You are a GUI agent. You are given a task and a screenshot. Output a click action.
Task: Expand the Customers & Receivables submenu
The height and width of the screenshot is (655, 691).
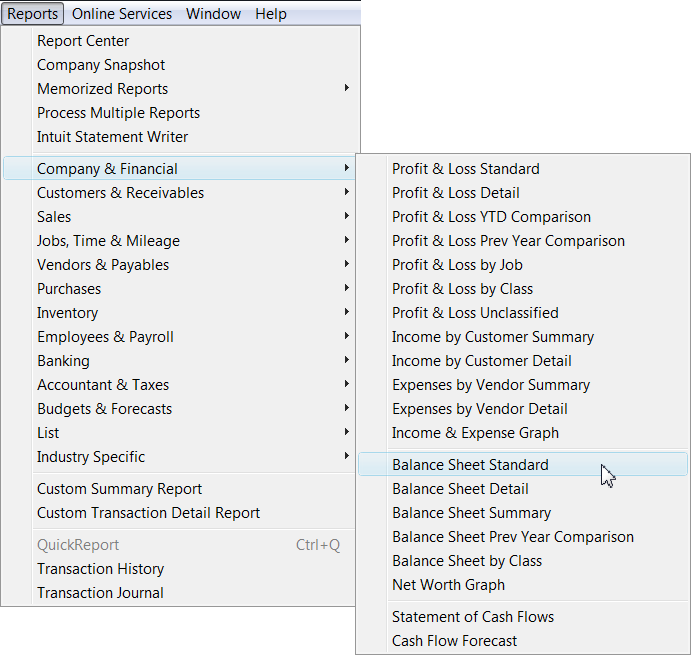point(120,193)
